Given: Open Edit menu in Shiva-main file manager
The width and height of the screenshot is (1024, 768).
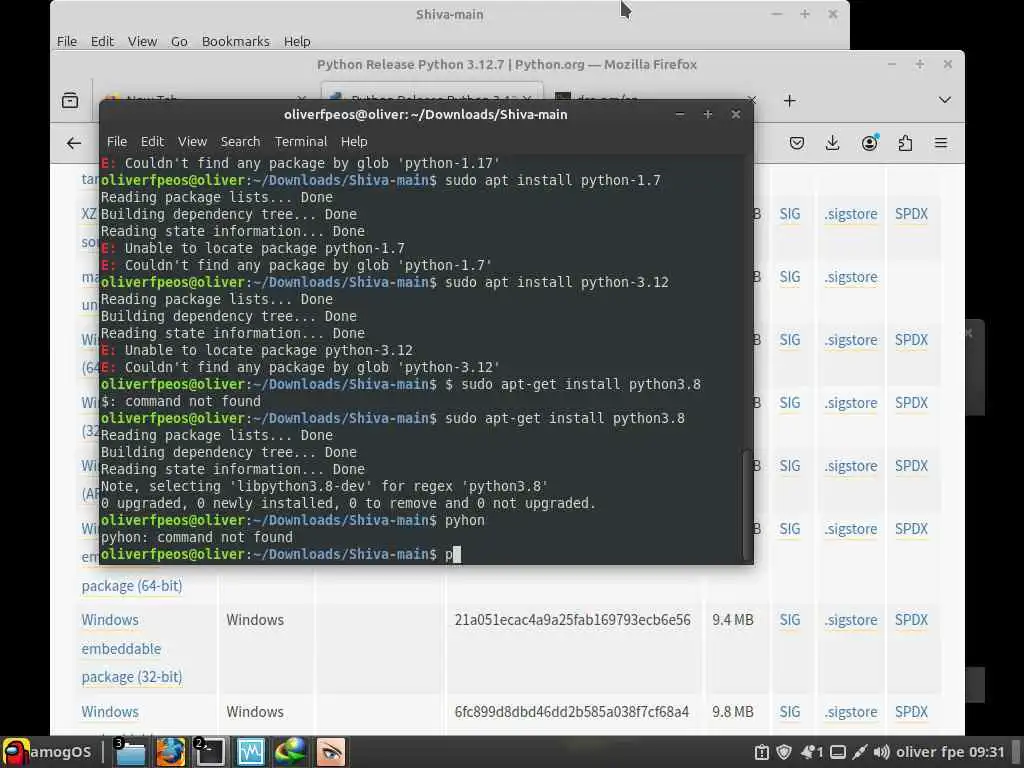Looking at the screenshot, I should click(x=102, y=41).
